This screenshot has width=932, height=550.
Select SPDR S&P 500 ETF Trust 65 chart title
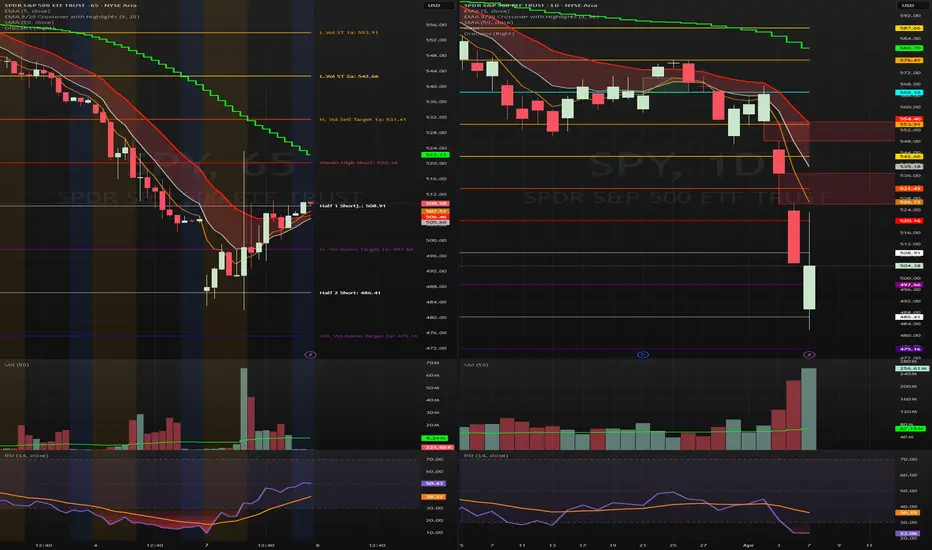click(x=70, y=5)
